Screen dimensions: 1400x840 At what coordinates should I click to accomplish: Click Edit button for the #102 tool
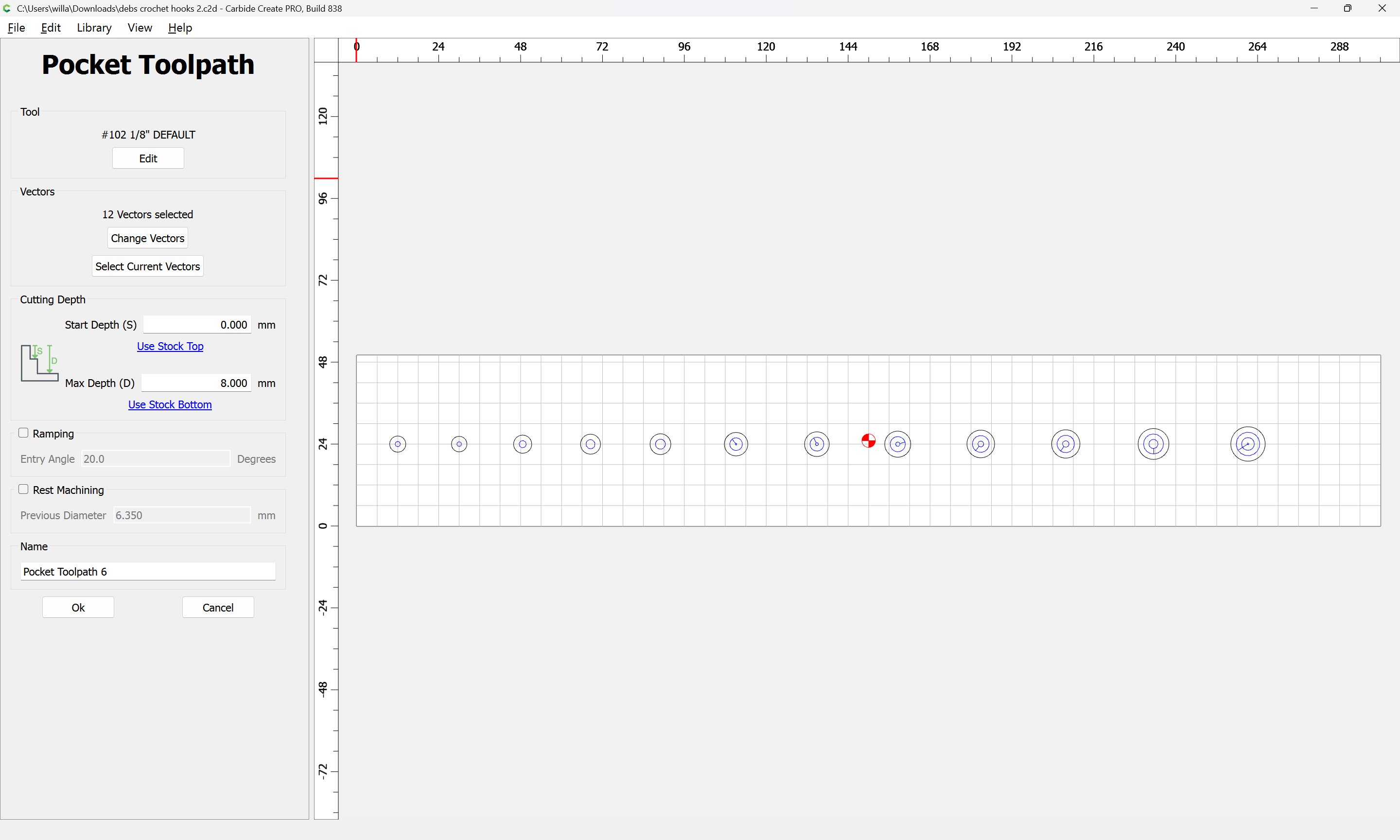click(x=148, y=158)
